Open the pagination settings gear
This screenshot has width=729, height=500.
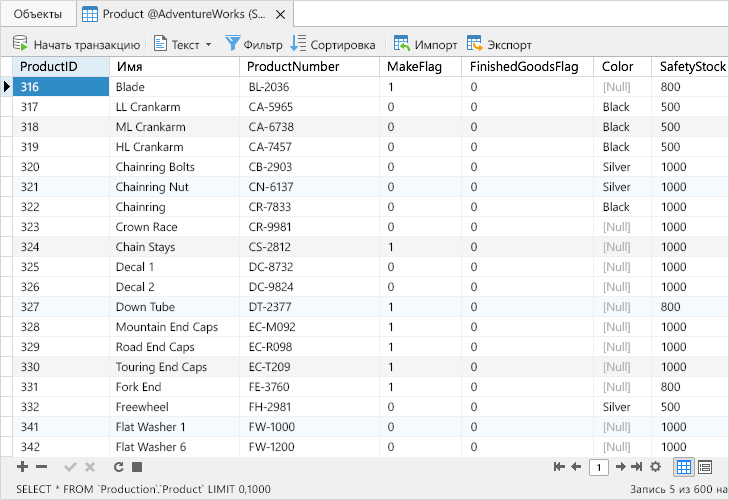tap(656, 467)
